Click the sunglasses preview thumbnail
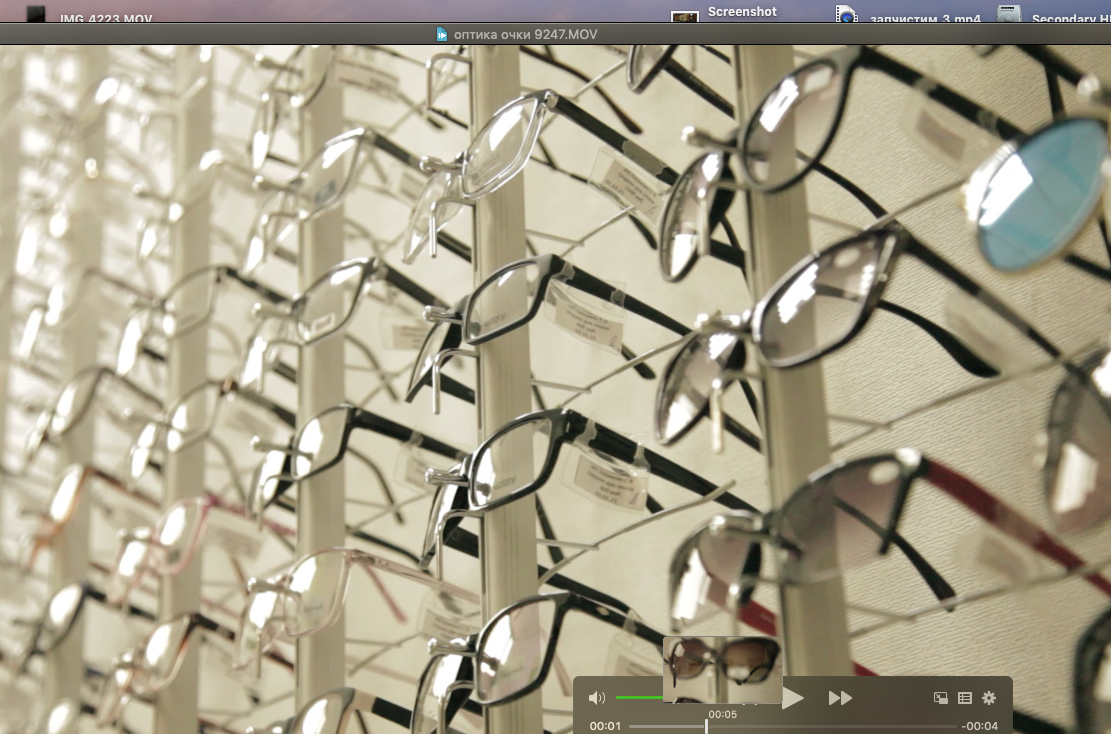Screen dimensions: 1111x734 723,668
